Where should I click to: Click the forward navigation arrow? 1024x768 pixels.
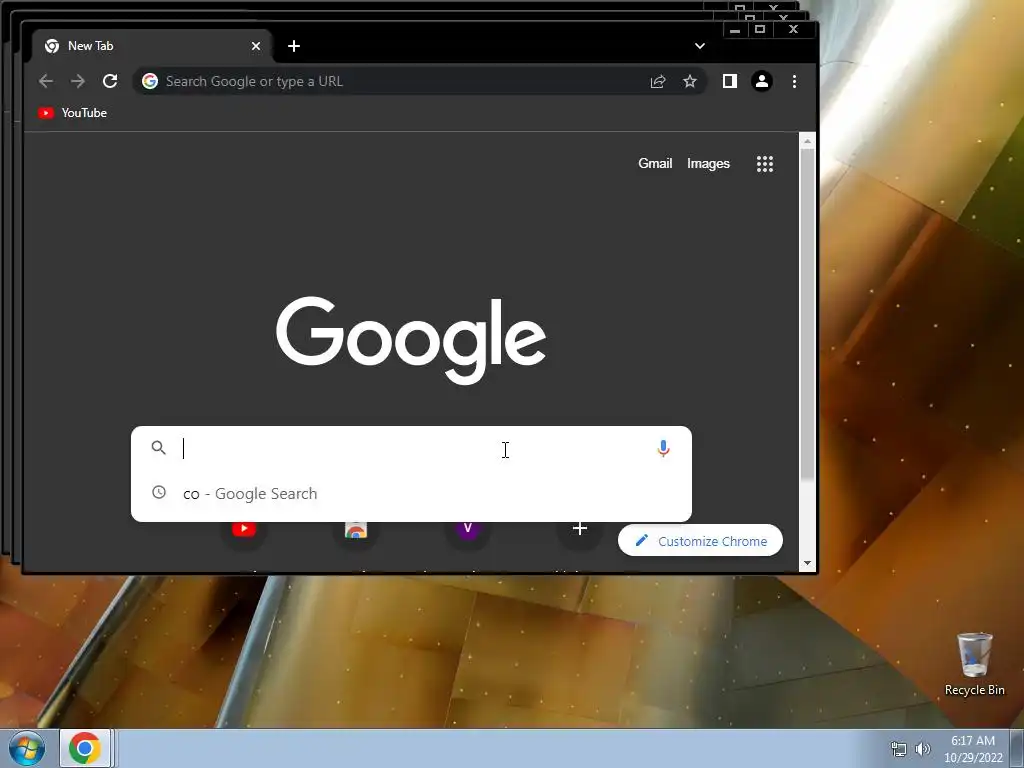point(78,81)
